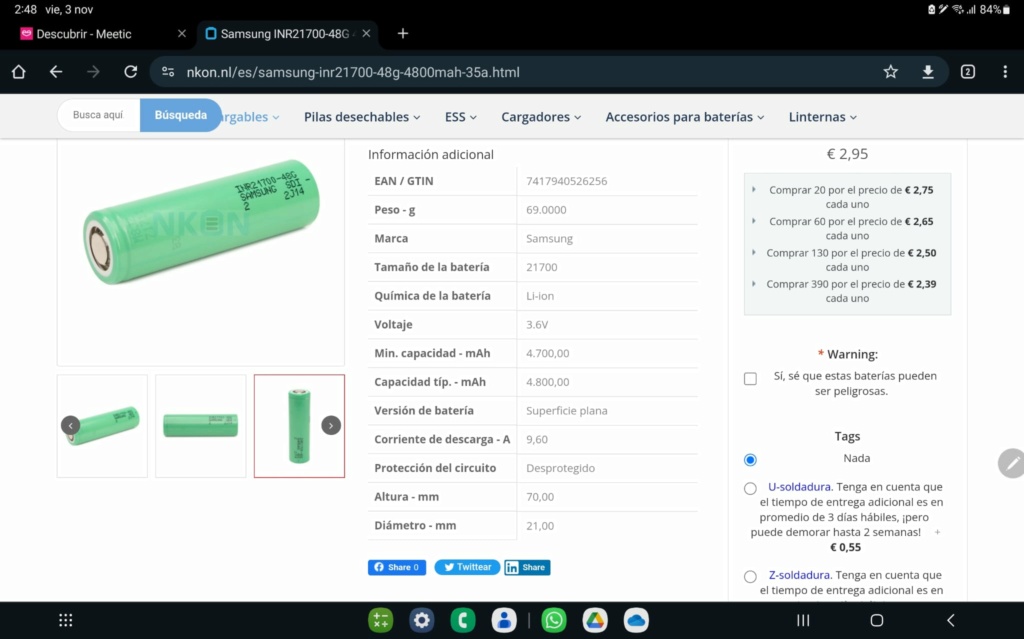Open the Z-soldadura link
This screenshot has height=639, width=1024.
pyautogui.click(x=799, y=575)
